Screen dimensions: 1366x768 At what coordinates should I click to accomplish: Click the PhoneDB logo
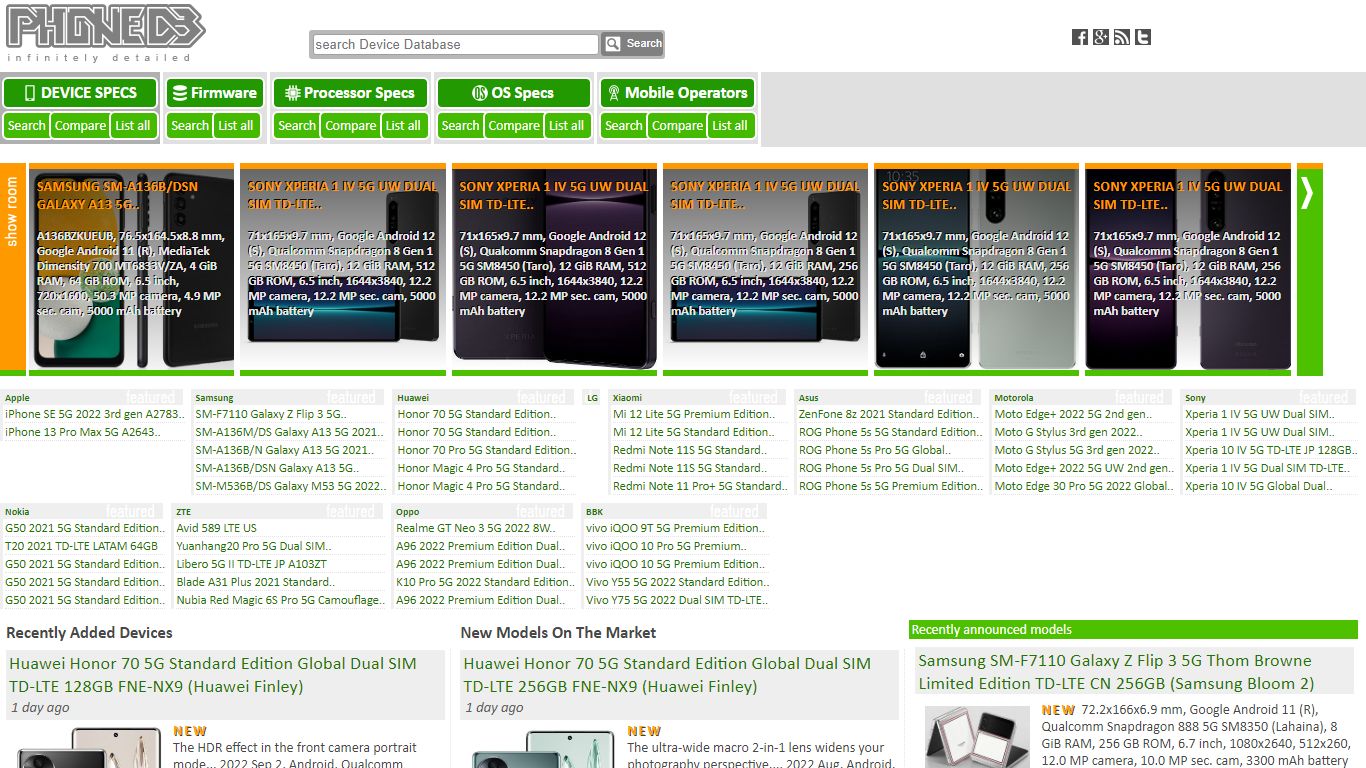tap(105, 33)
